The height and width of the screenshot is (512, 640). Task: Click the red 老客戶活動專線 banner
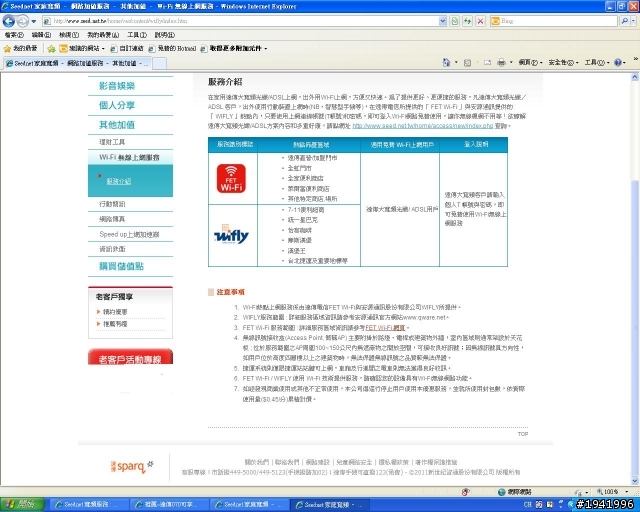(130, 357)
